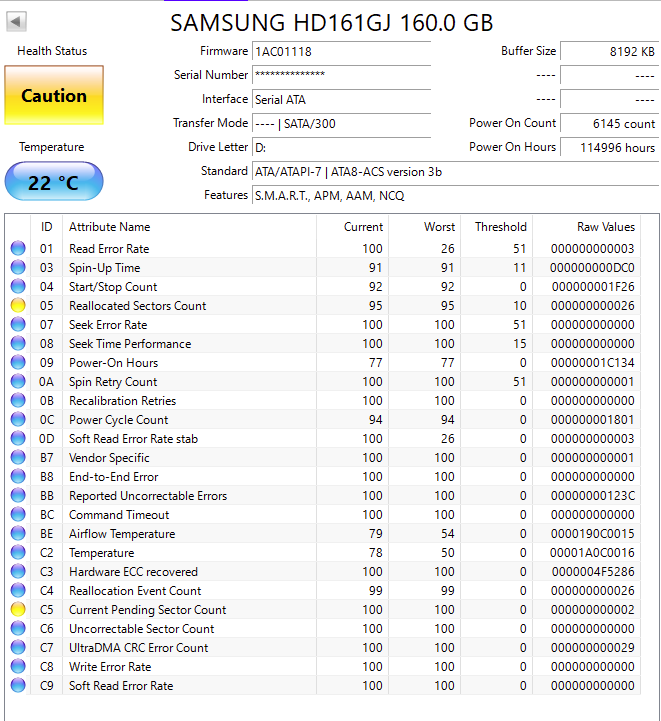661x721 pixels.
Task: Click raw value 00001A0C0016 of Temperature
Action: pos(592,553)
